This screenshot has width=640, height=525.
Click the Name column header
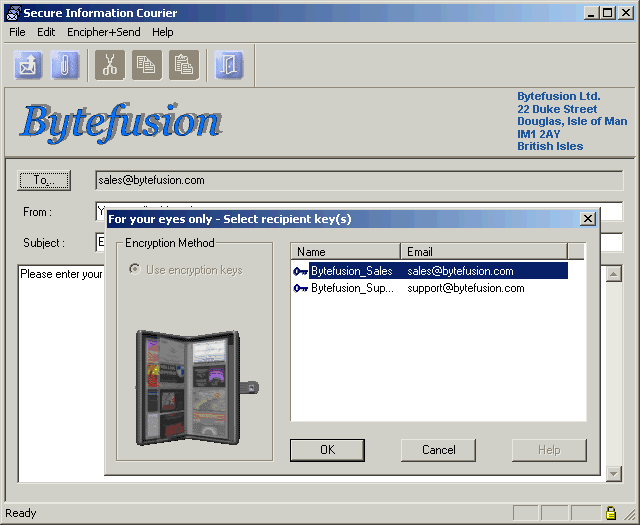345,251
